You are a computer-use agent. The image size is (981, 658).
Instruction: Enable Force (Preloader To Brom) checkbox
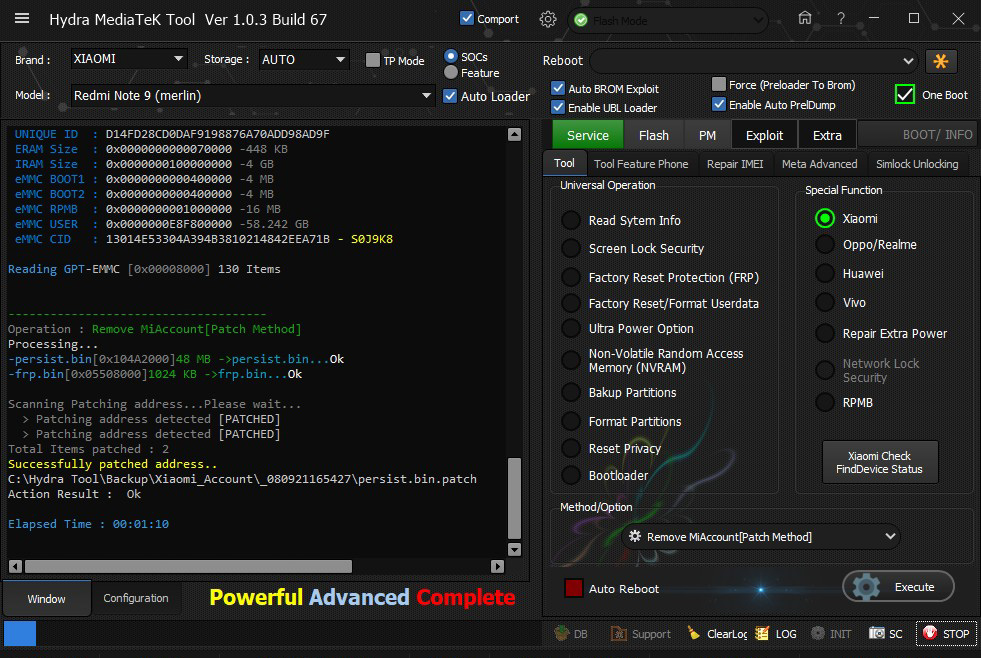click(719, 85)
